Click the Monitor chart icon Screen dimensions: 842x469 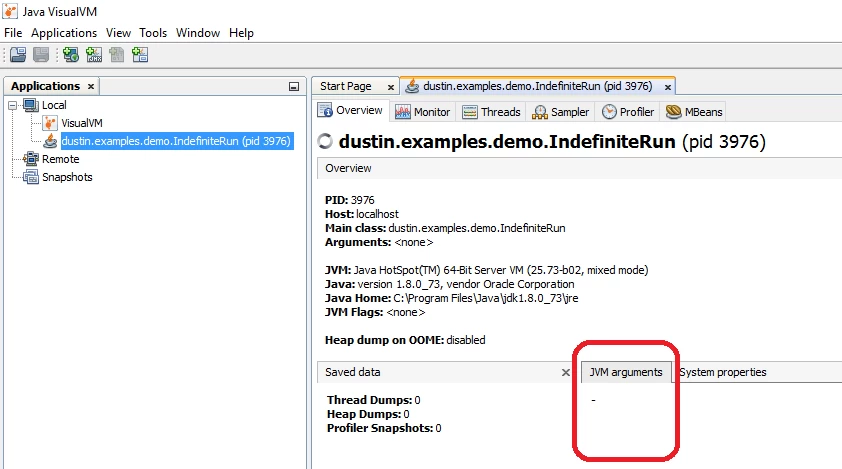403,112
